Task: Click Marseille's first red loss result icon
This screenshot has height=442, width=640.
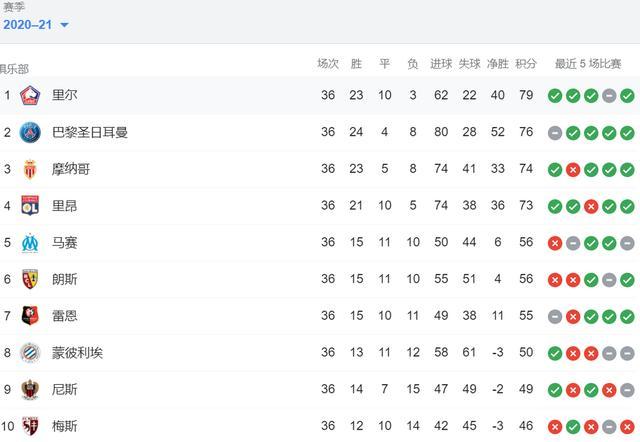Action: coord(555,242)
